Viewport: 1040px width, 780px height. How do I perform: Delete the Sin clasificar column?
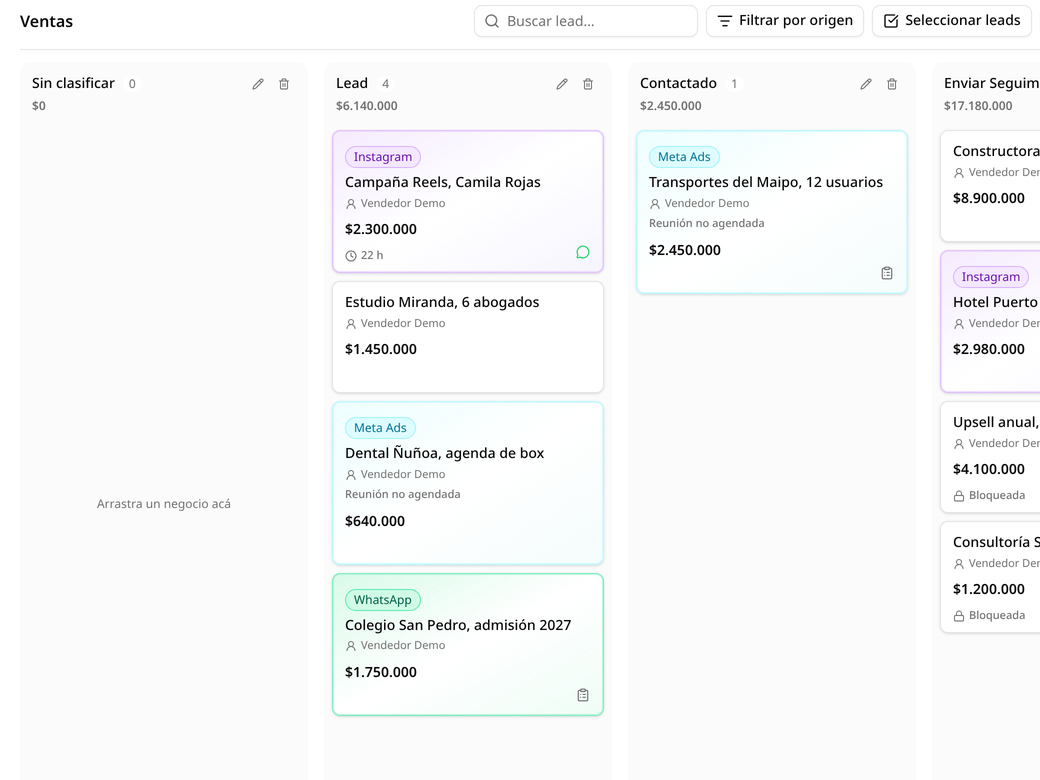coord(284,84)
